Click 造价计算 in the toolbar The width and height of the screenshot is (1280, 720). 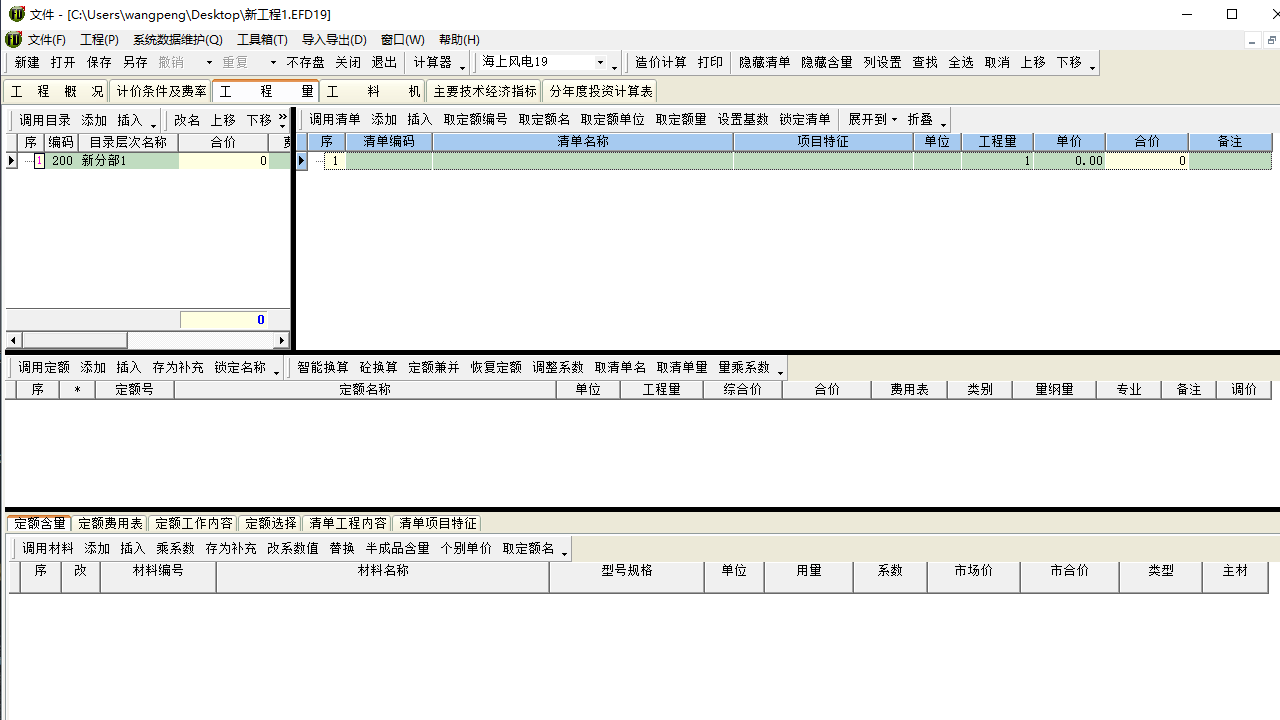coord(661,62)
